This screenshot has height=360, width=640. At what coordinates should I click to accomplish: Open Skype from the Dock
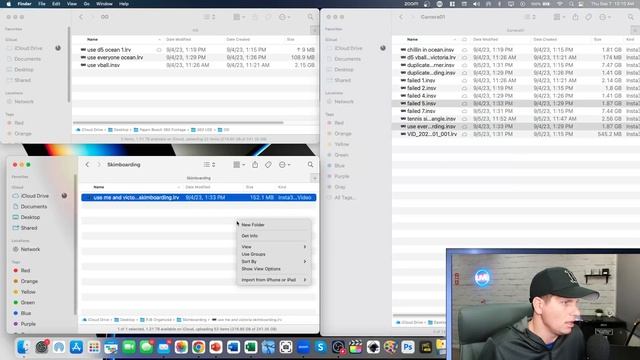point(320,347)
